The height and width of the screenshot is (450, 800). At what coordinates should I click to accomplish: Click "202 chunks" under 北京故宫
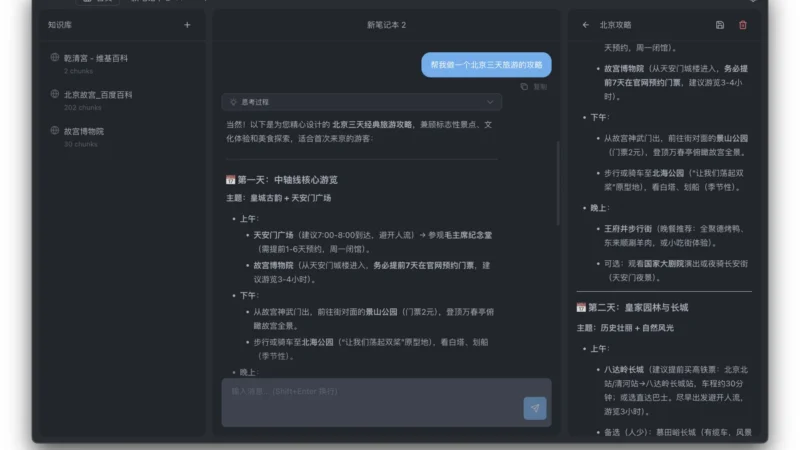83,108
